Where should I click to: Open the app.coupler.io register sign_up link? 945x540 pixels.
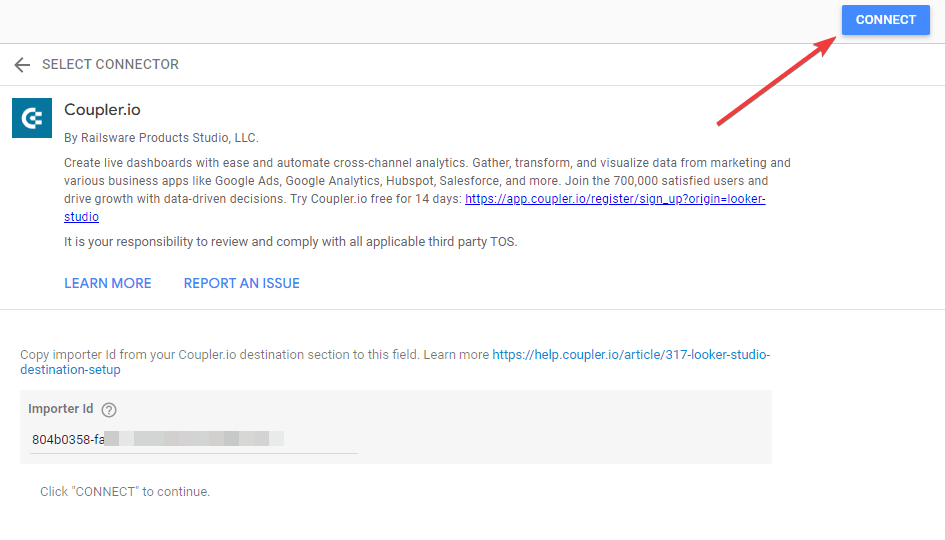[x=615, y=199]
